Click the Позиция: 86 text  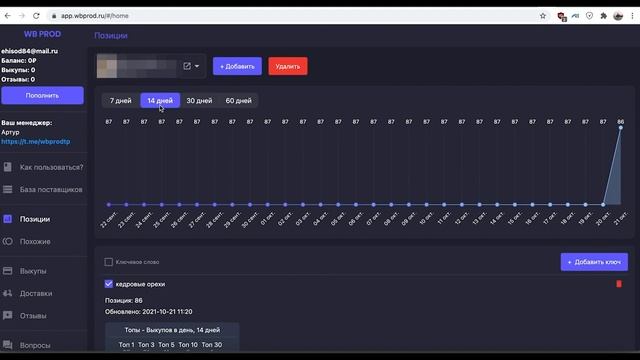[x=124, y=301]
